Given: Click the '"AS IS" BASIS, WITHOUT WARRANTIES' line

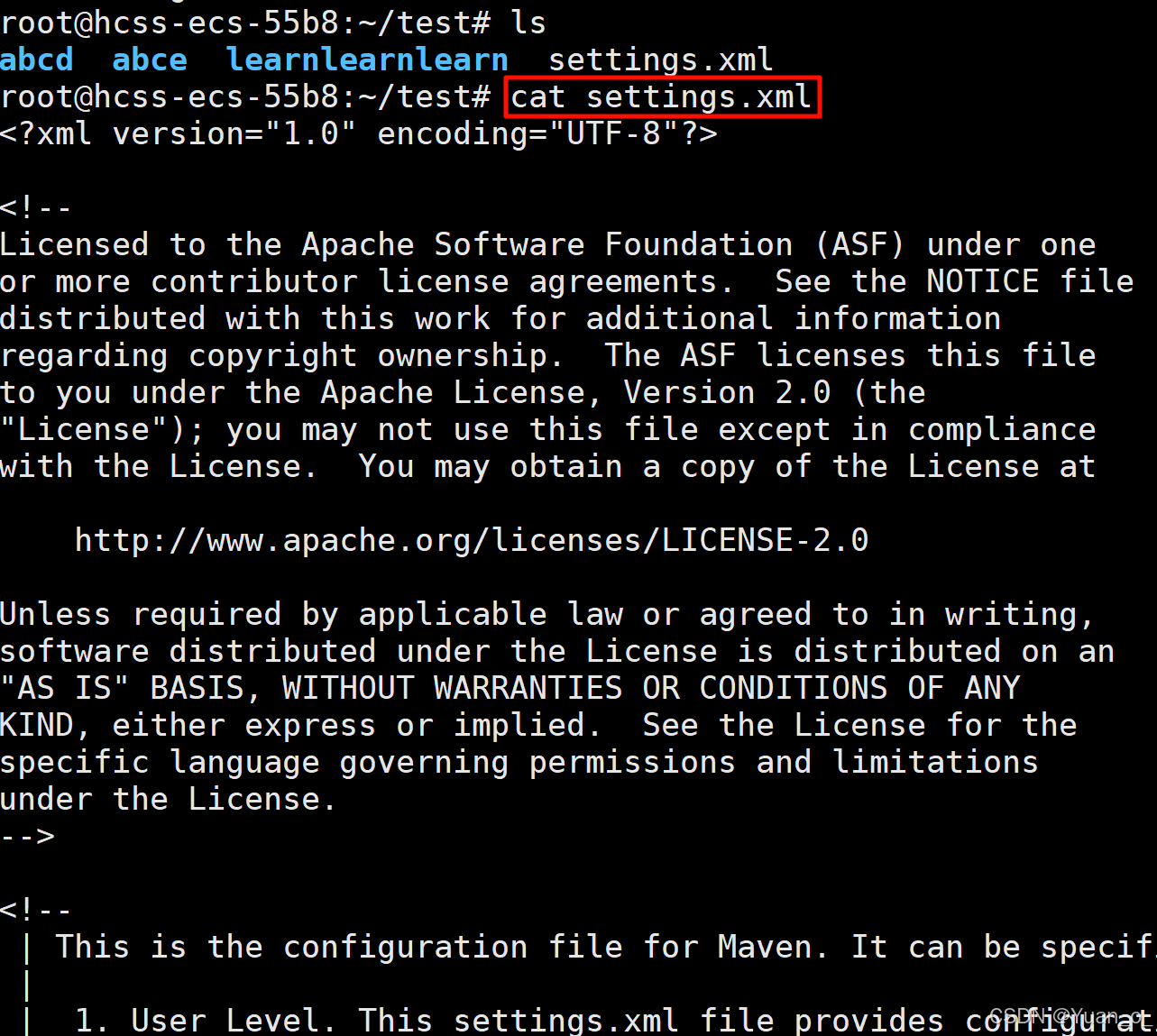Looking at the screenshot, I should click(510, 688).
